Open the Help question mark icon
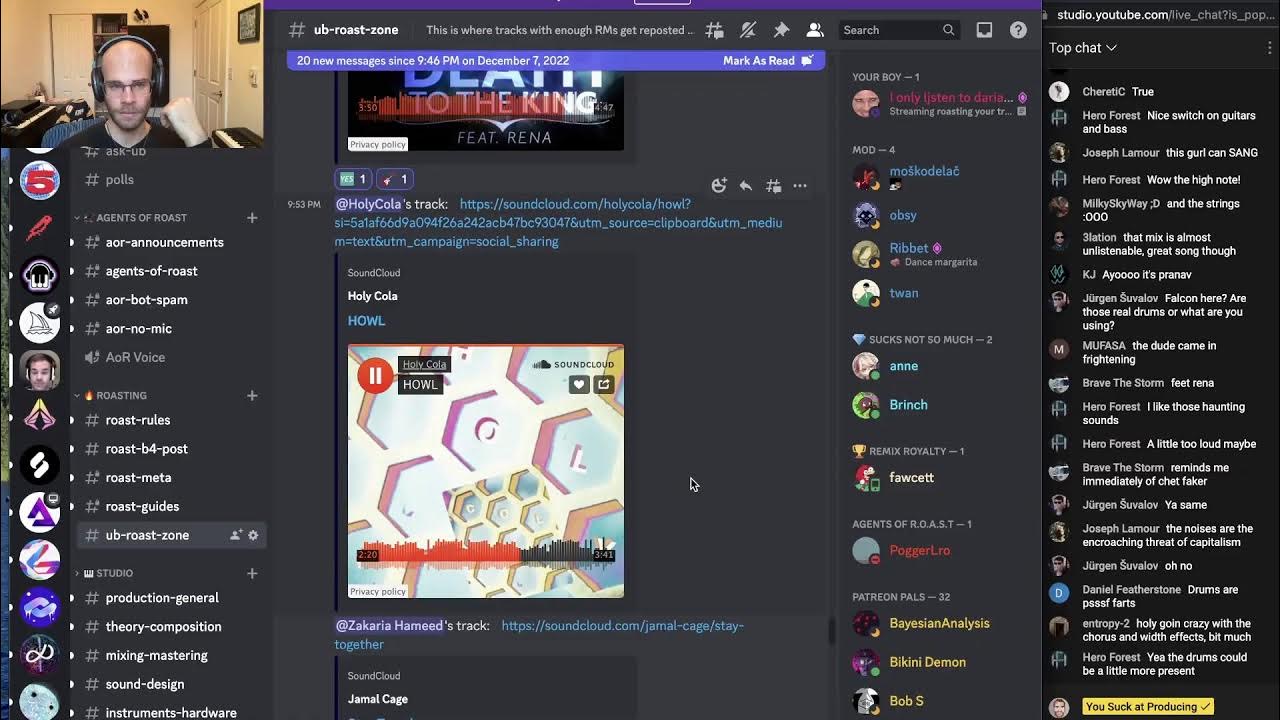The width and height of the screenshot is (1280, 720). pos(1018,30)
